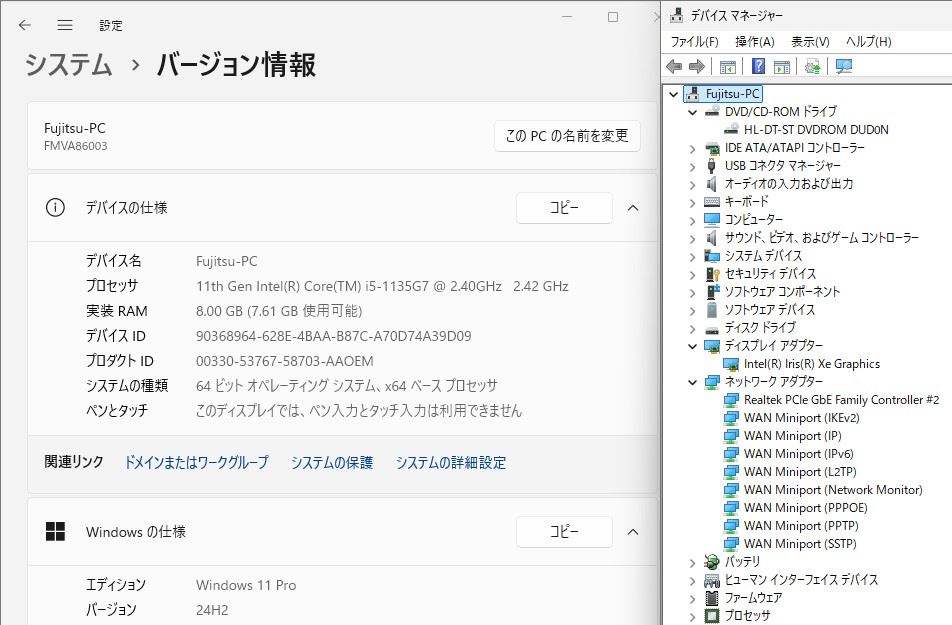Open システムの保護 link
This screenshot has height=625, width=952.
(x=332, y=462)
